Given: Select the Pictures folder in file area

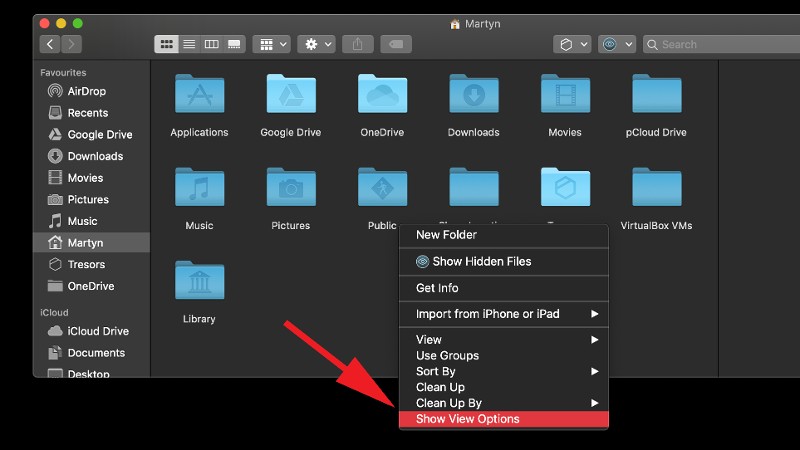Looking at the screenshot, I should (x=291, y=187).
